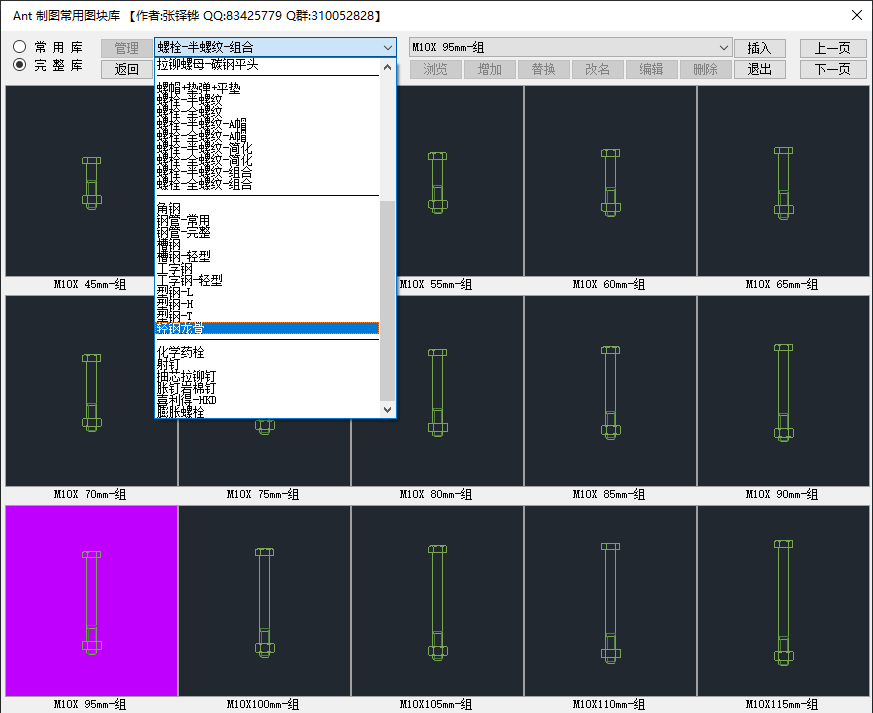Go to next page with 下一页
Screen dimensions: 873x713
pos(832,69)
